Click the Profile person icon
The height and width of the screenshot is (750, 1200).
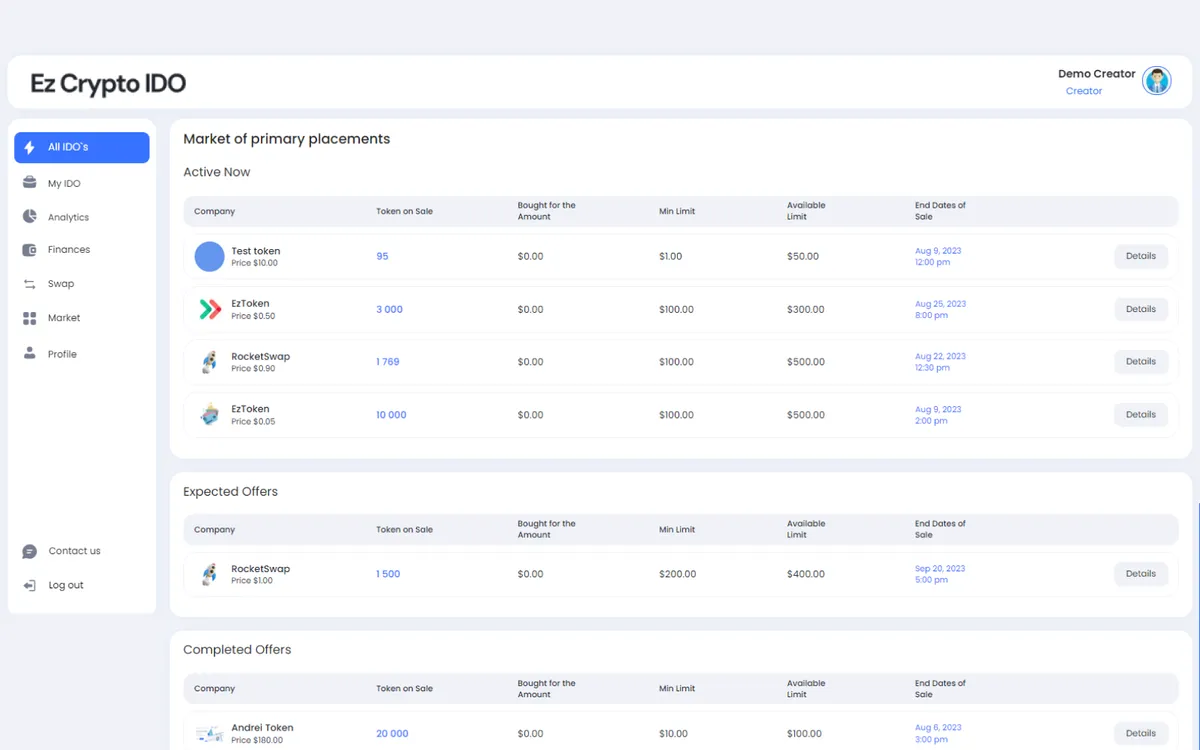click(29, 353)
